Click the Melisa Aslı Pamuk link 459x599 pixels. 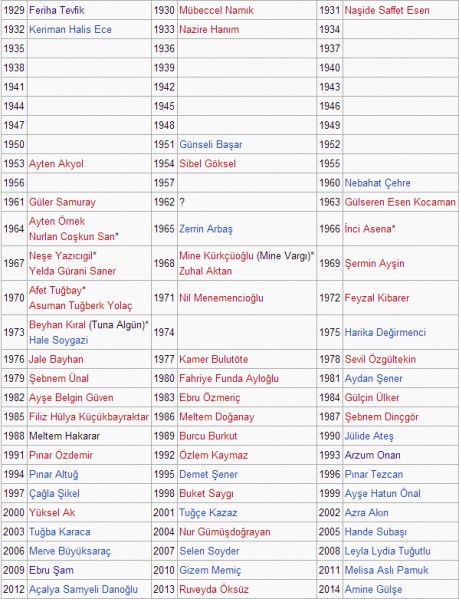click(386, 570)
